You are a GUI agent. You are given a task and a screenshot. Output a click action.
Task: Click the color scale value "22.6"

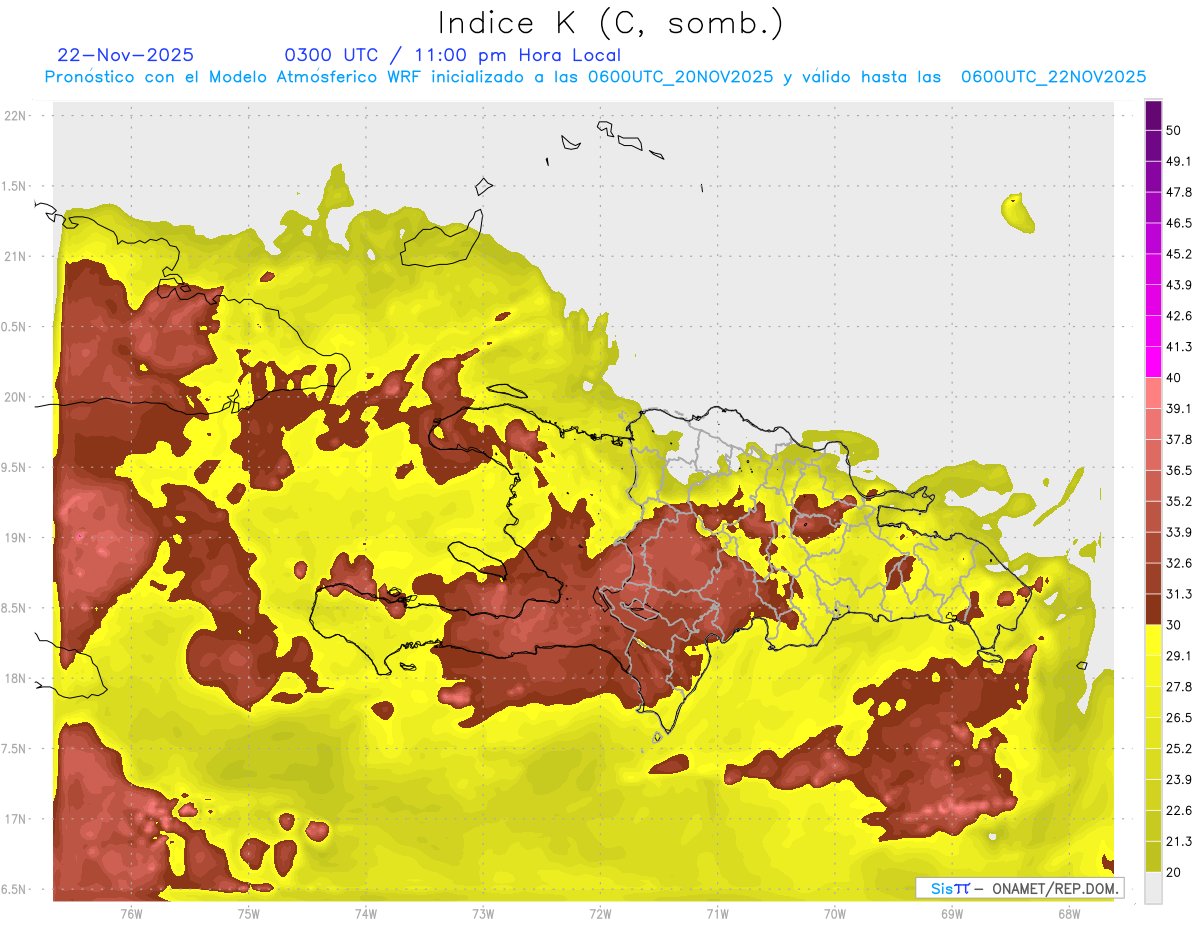pyautogui.click(x=1179, y=810)
